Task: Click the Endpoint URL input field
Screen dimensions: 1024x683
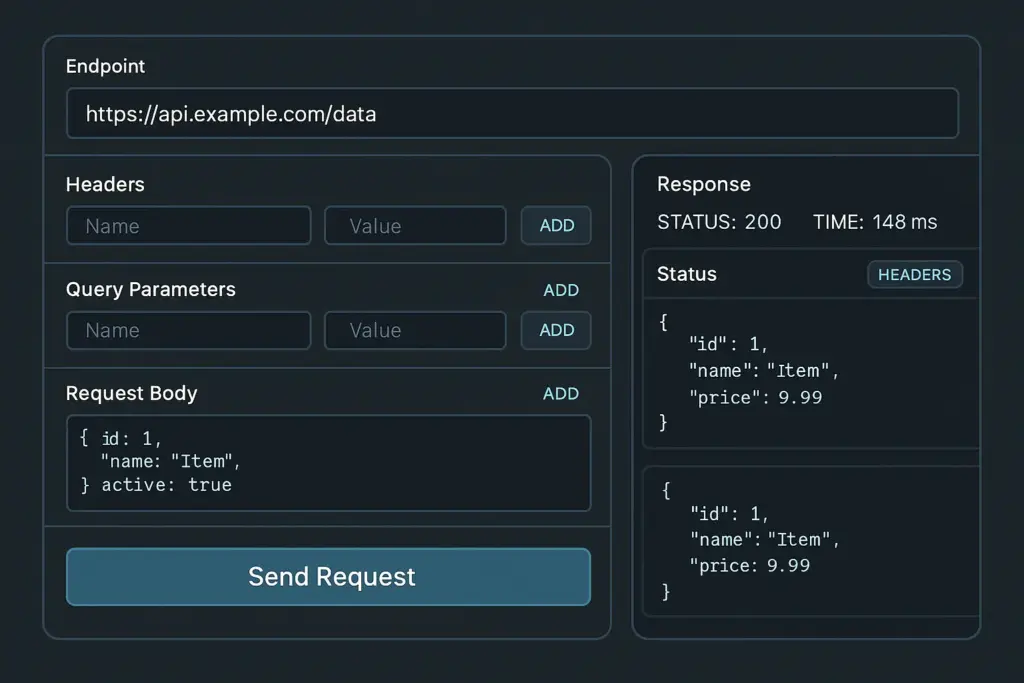Action: (512, 113)
